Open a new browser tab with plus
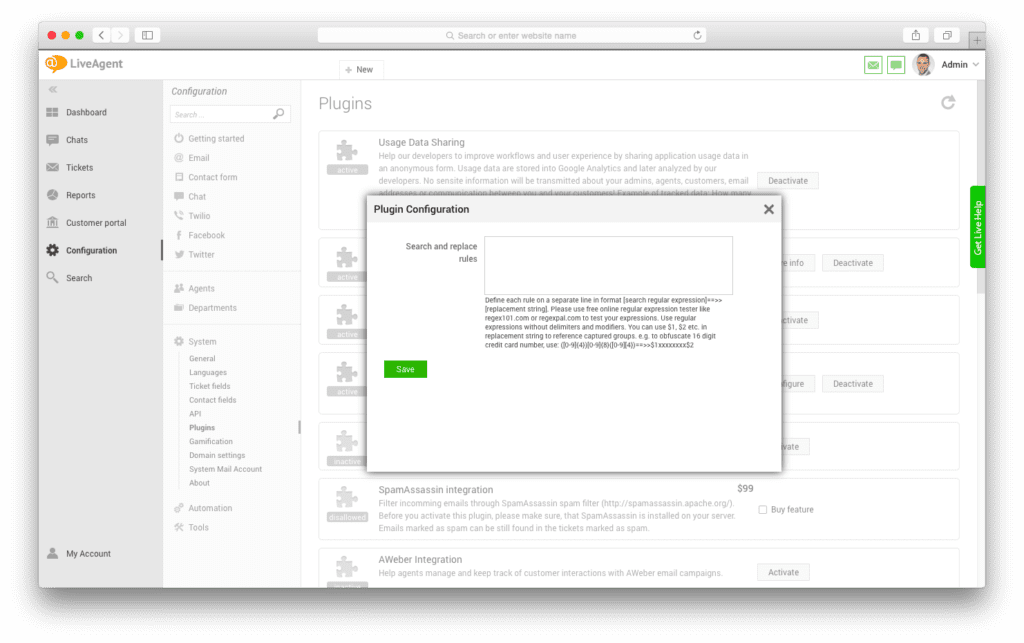The width and height of the screenshot is (1024, 643). 977,40
